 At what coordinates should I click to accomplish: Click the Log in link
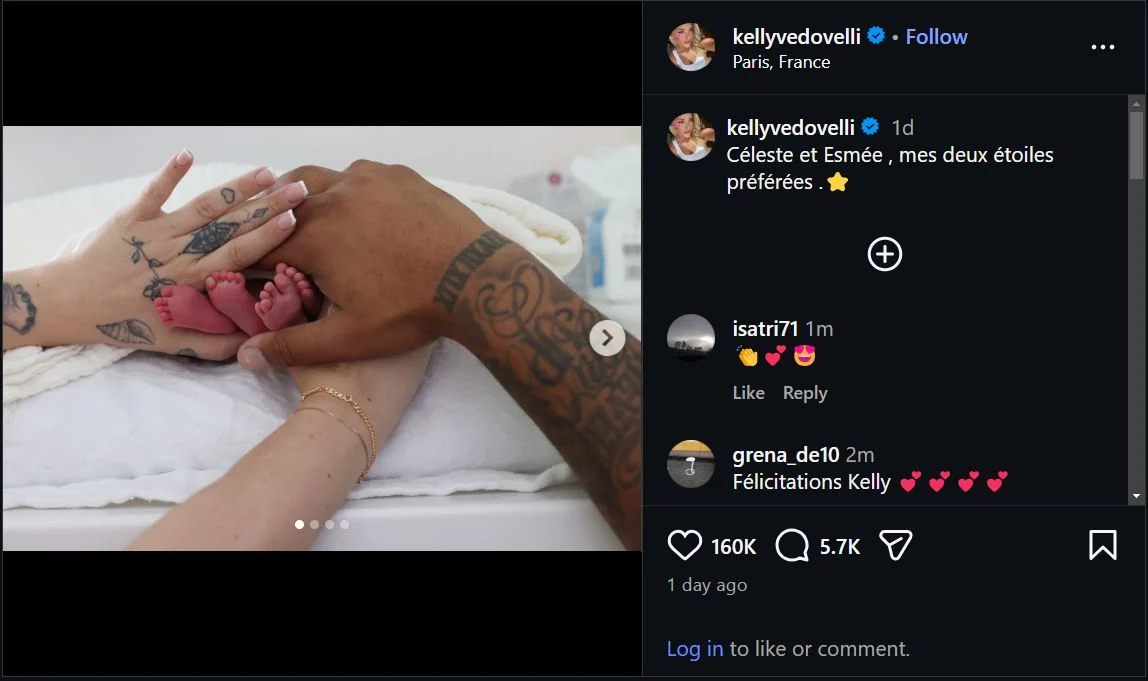click(x=695, y=649)
